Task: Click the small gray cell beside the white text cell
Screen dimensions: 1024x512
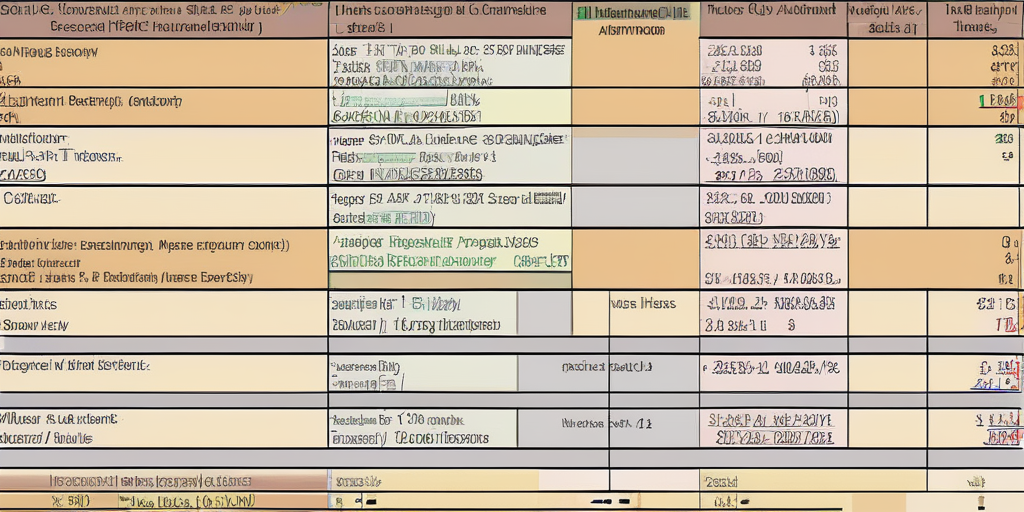Action: [x=544, y=312]
